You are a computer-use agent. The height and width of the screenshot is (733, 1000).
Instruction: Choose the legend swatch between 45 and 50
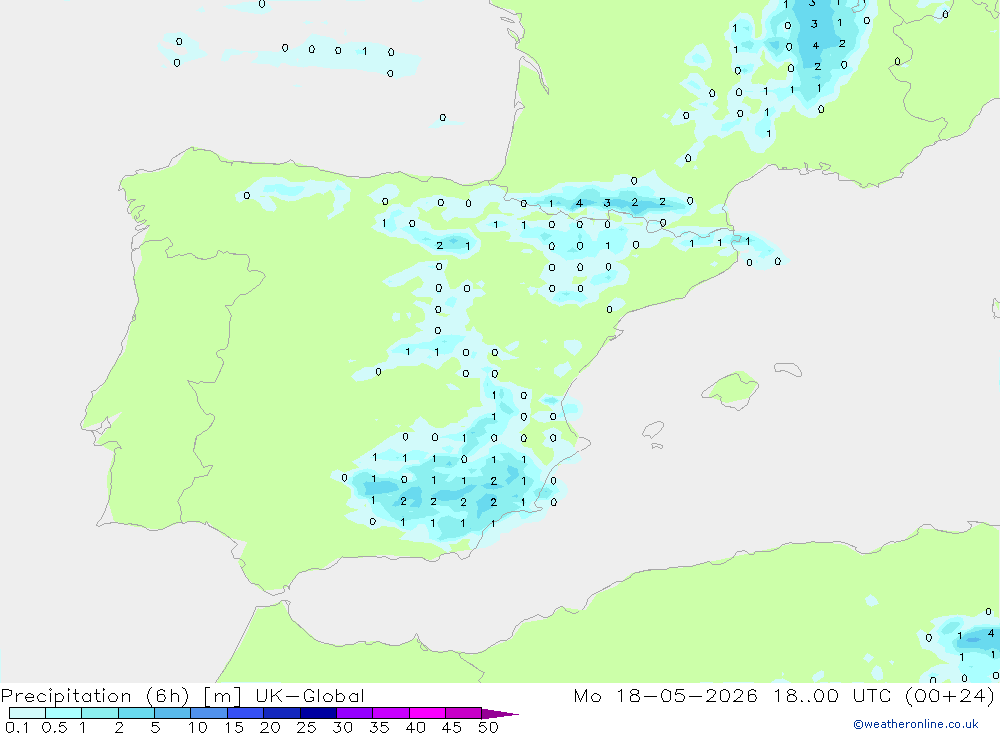[464, 713]
